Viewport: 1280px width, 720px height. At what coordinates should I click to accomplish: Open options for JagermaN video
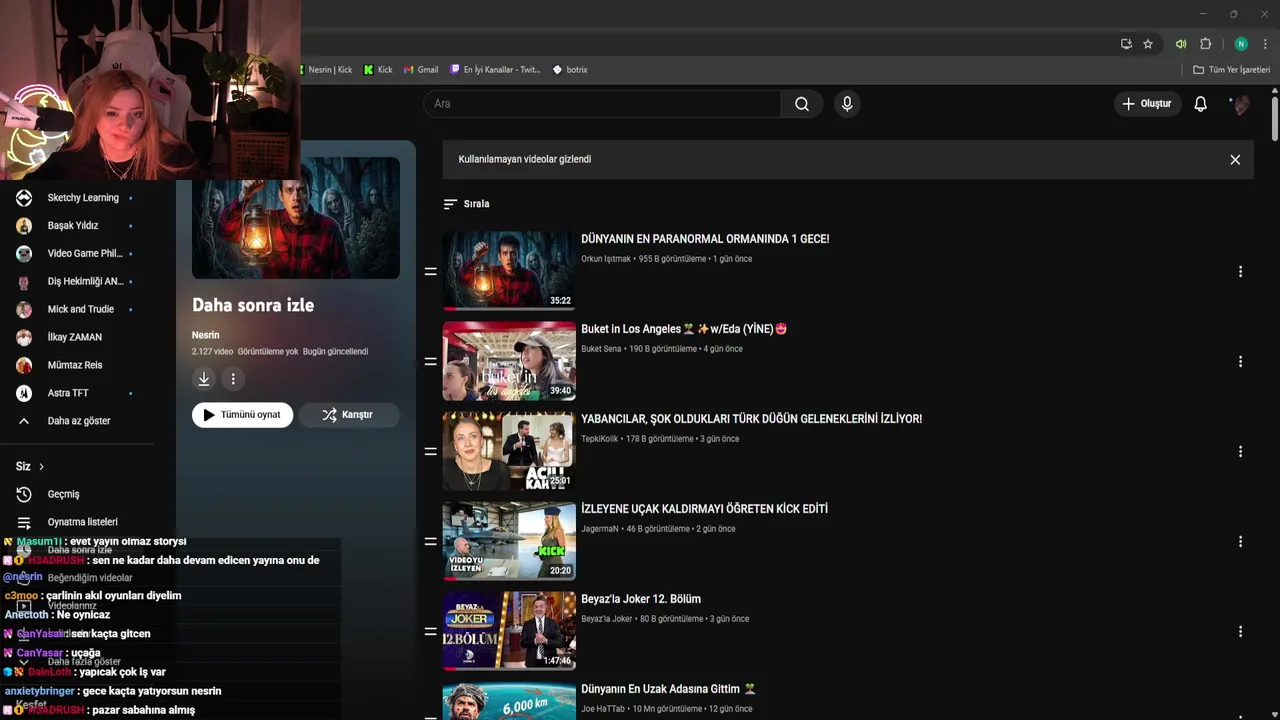click(1240, 542)
